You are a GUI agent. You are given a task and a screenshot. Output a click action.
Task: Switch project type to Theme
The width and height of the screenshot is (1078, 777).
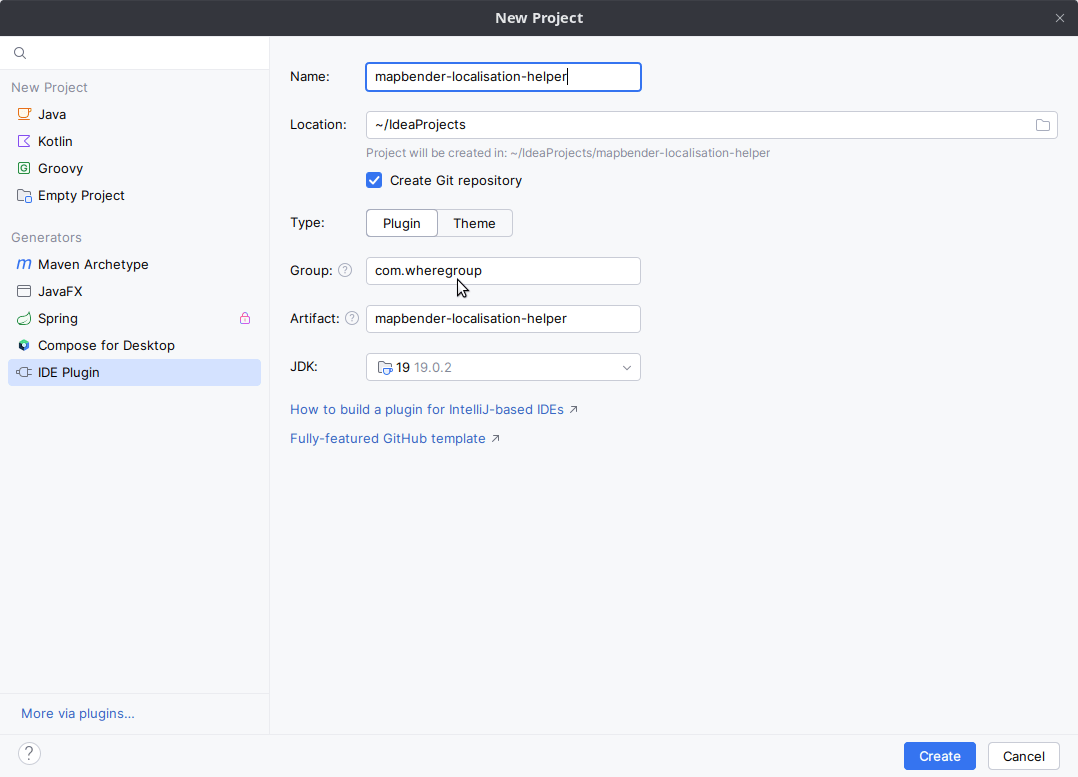[474, 223]
